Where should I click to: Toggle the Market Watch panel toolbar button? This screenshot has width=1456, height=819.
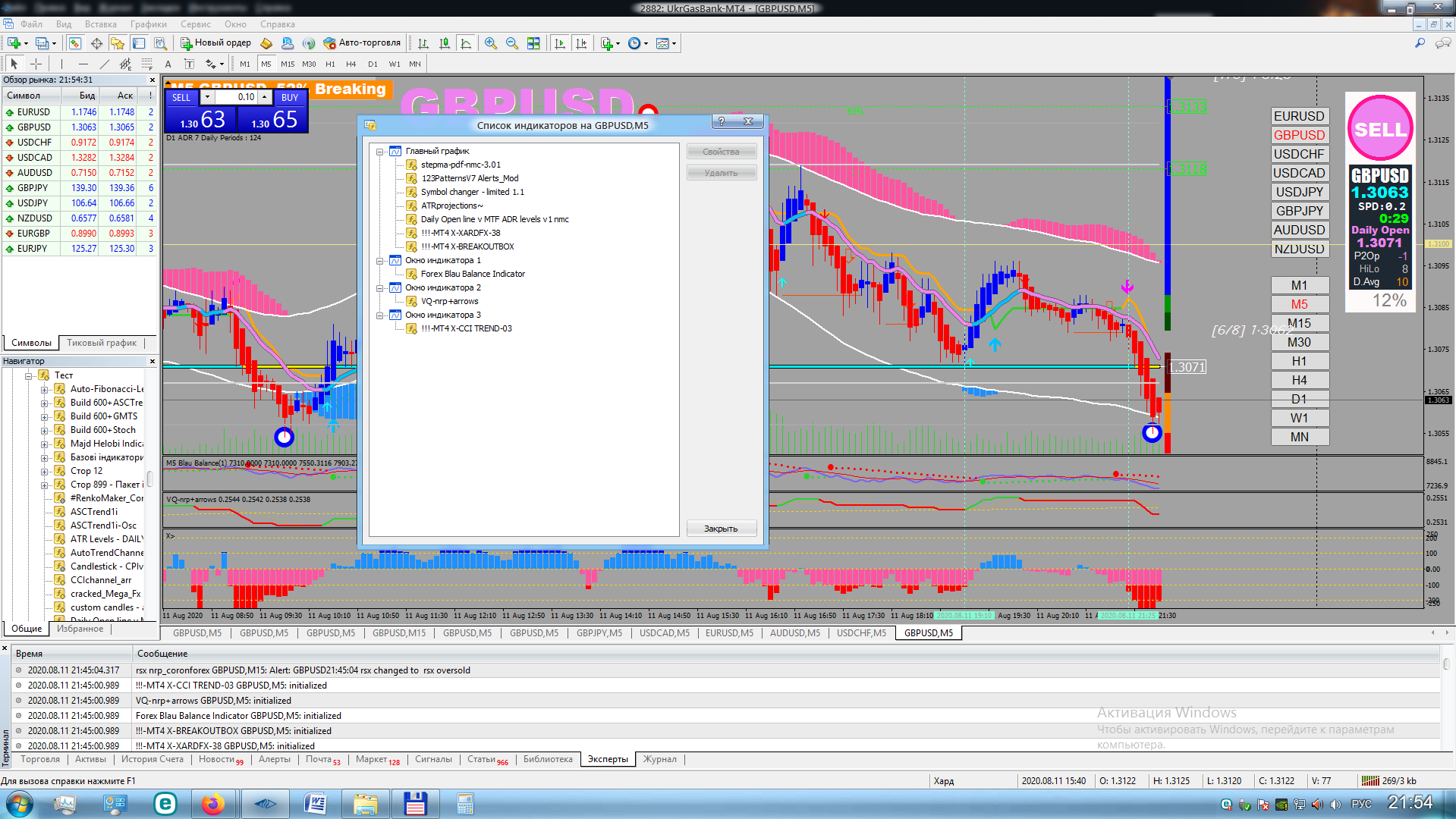[75, 43]
